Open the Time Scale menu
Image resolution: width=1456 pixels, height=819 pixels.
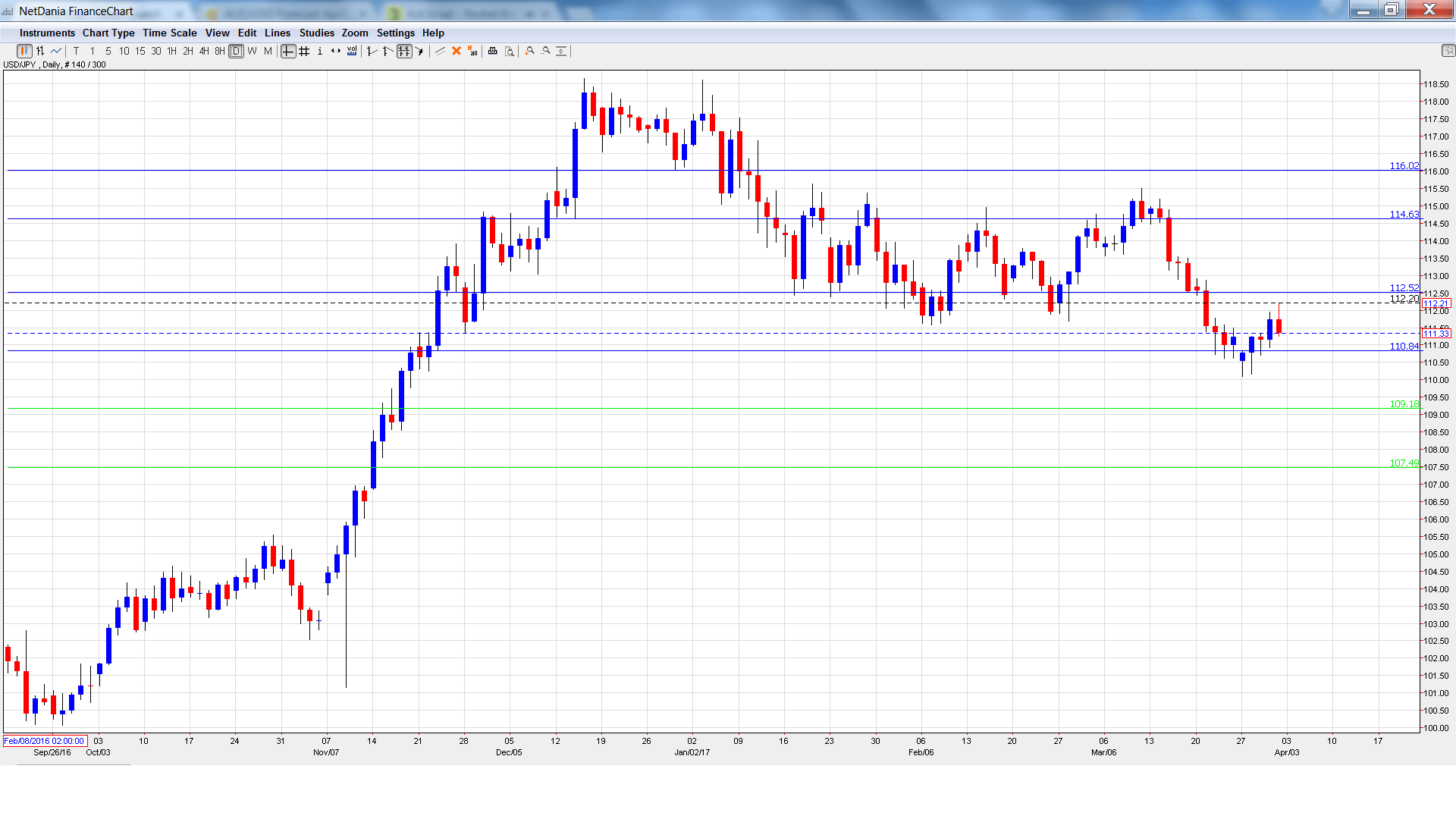point(169,33)
